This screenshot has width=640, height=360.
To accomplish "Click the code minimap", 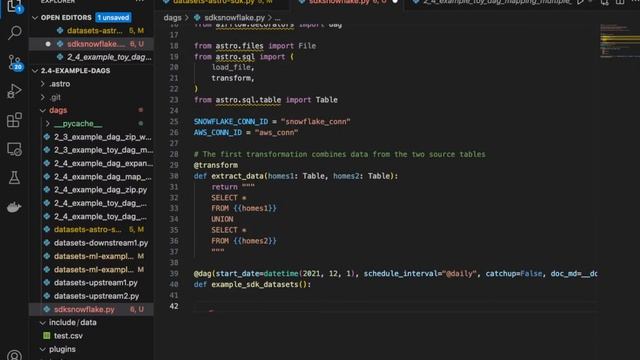I will (x=619, y=41).
